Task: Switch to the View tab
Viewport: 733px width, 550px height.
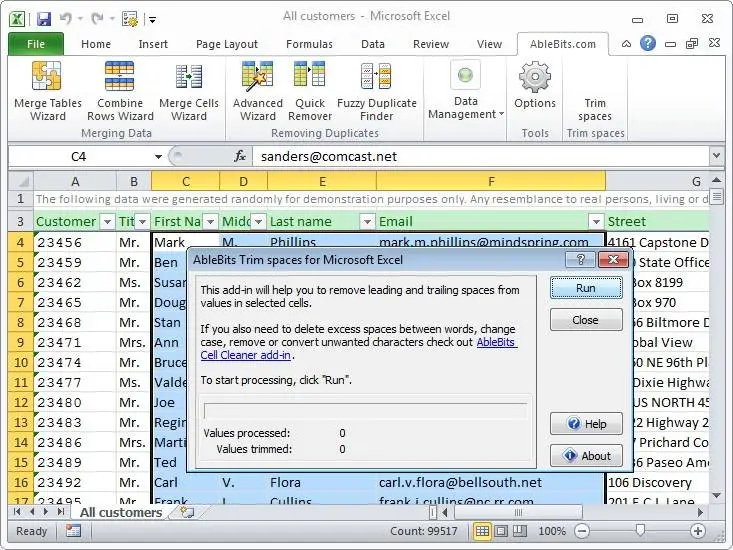Action: click(489, 44)
